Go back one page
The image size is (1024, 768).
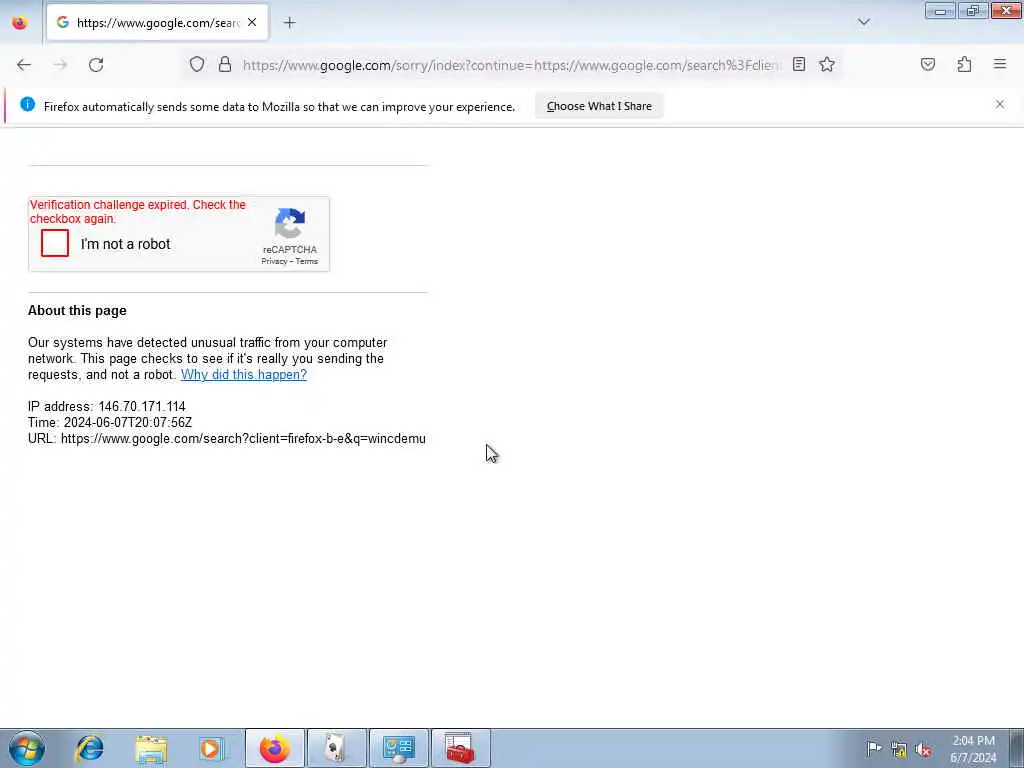point(24,65)
